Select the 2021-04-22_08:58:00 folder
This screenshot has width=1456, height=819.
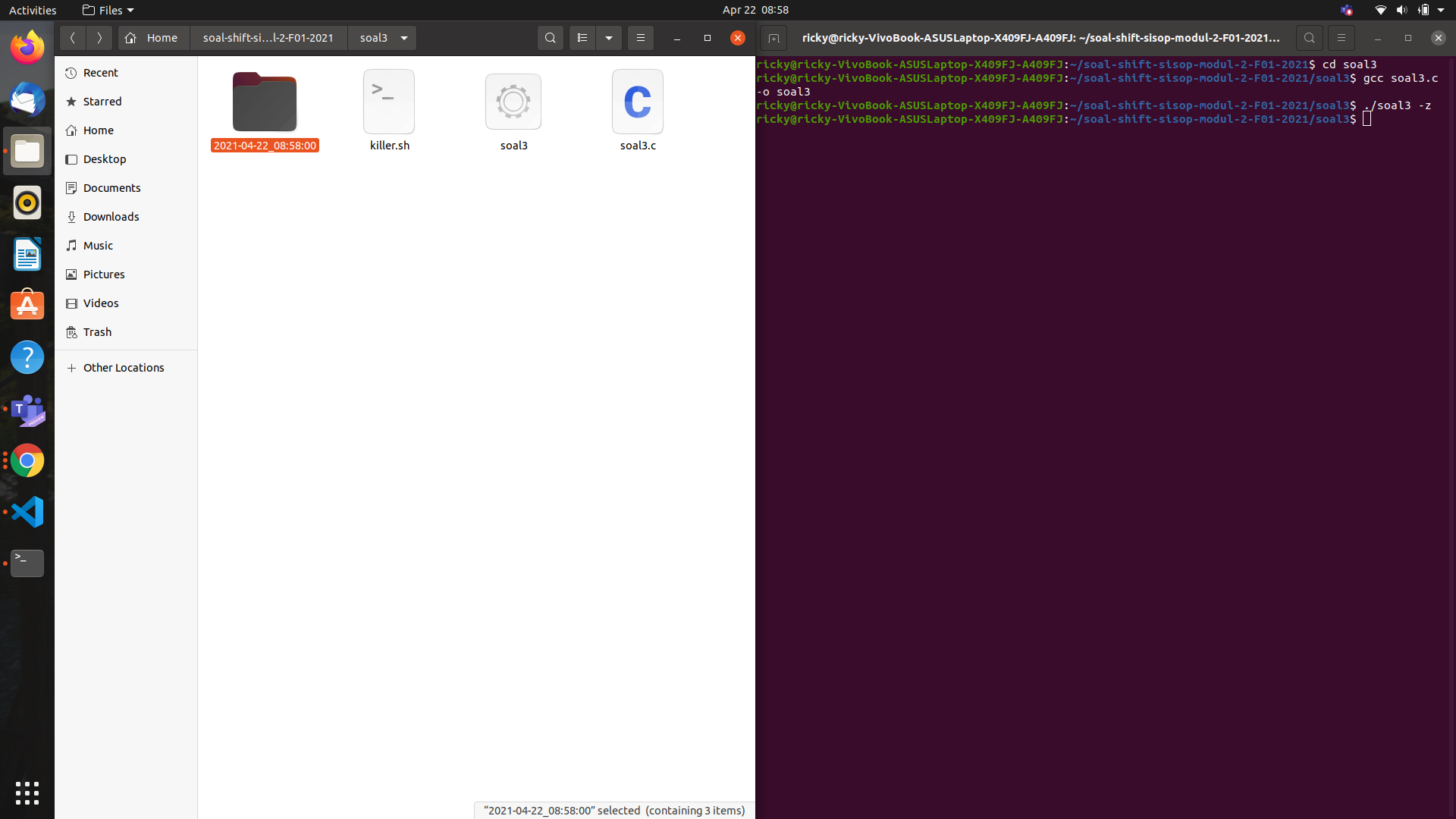point(265,112)
